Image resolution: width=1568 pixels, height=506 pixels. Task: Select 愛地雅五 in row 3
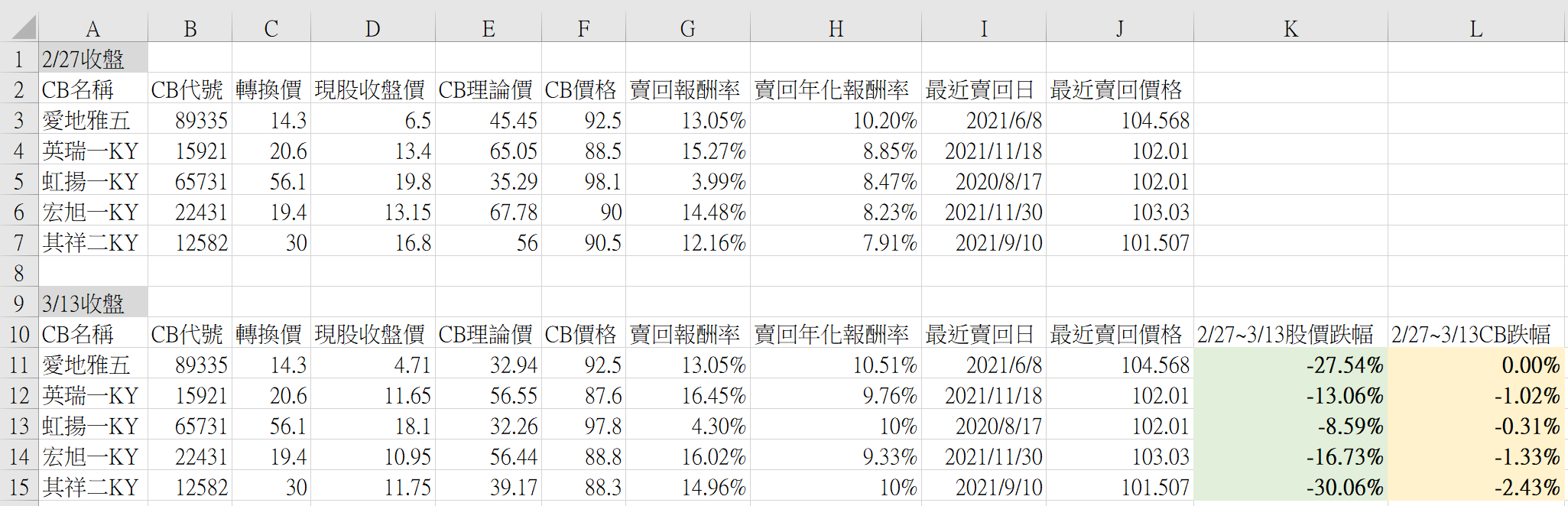pyautogui.click(x=93, y=120)
